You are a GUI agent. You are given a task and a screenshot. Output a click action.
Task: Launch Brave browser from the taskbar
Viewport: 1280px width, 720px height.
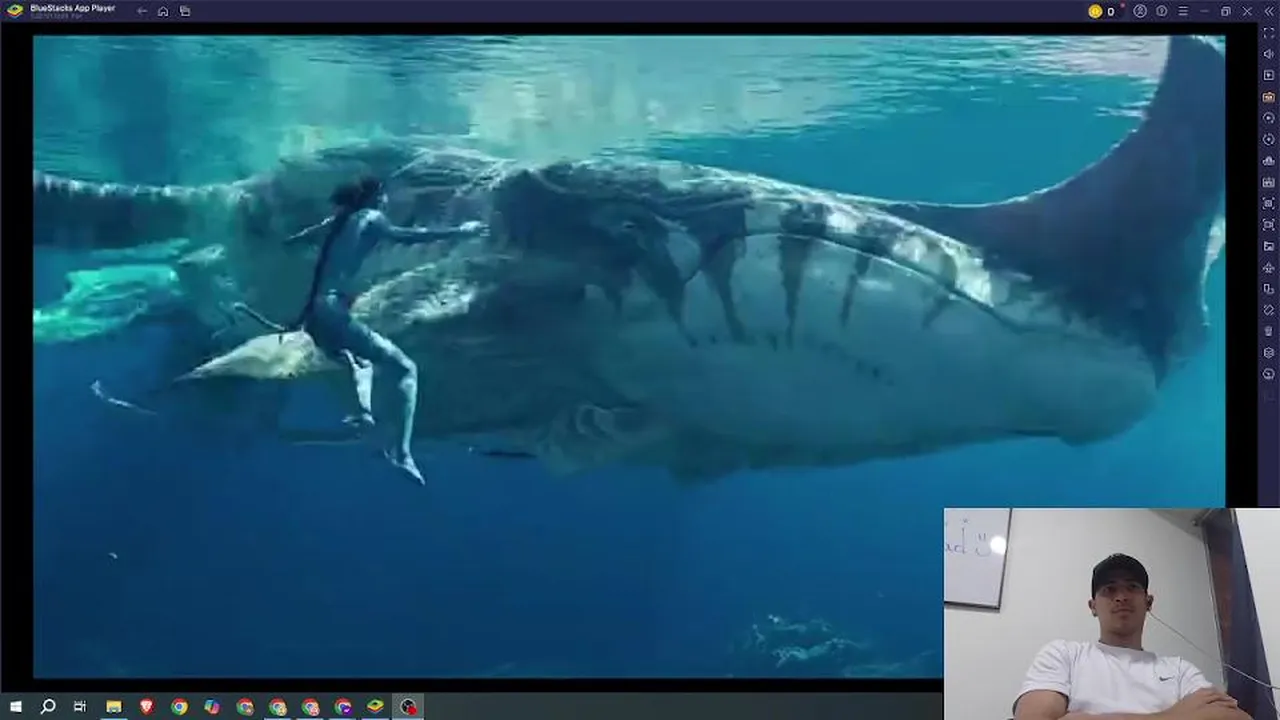146,707
